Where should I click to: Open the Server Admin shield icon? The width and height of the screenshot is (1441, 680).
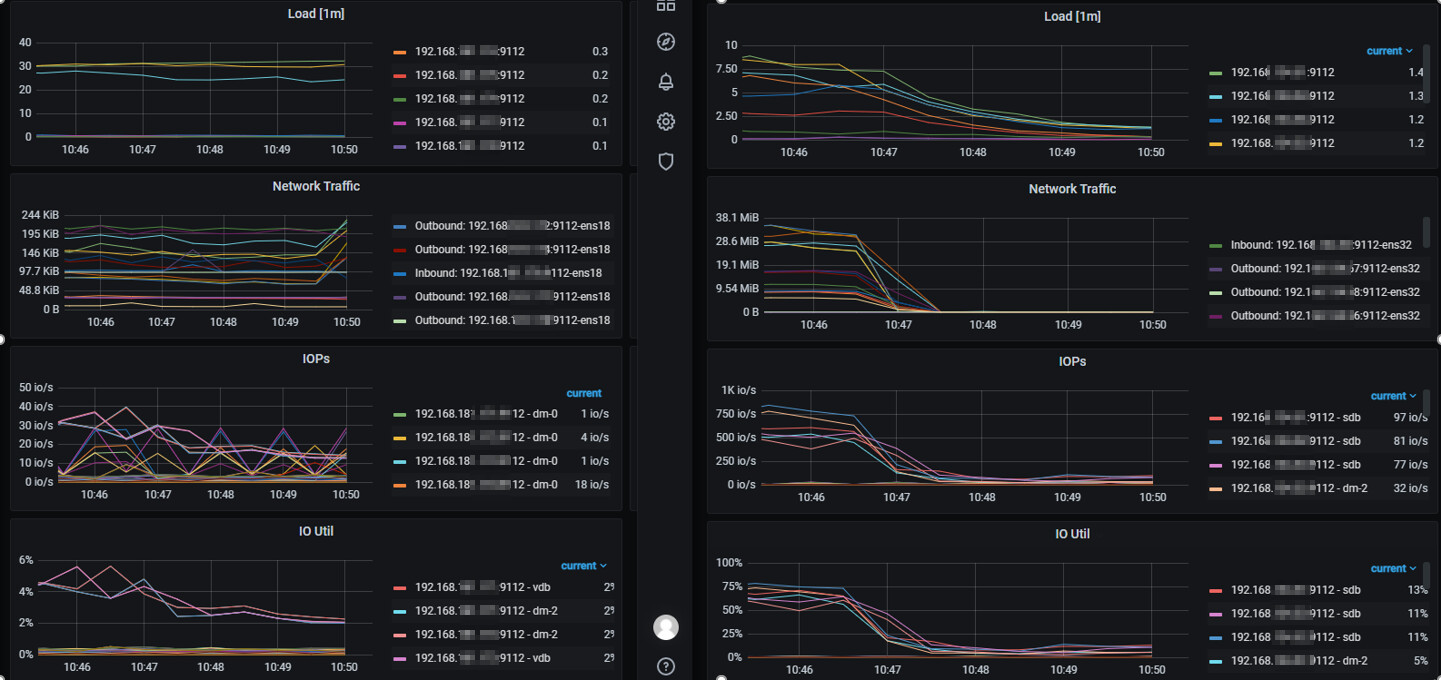tap(666, 161)
